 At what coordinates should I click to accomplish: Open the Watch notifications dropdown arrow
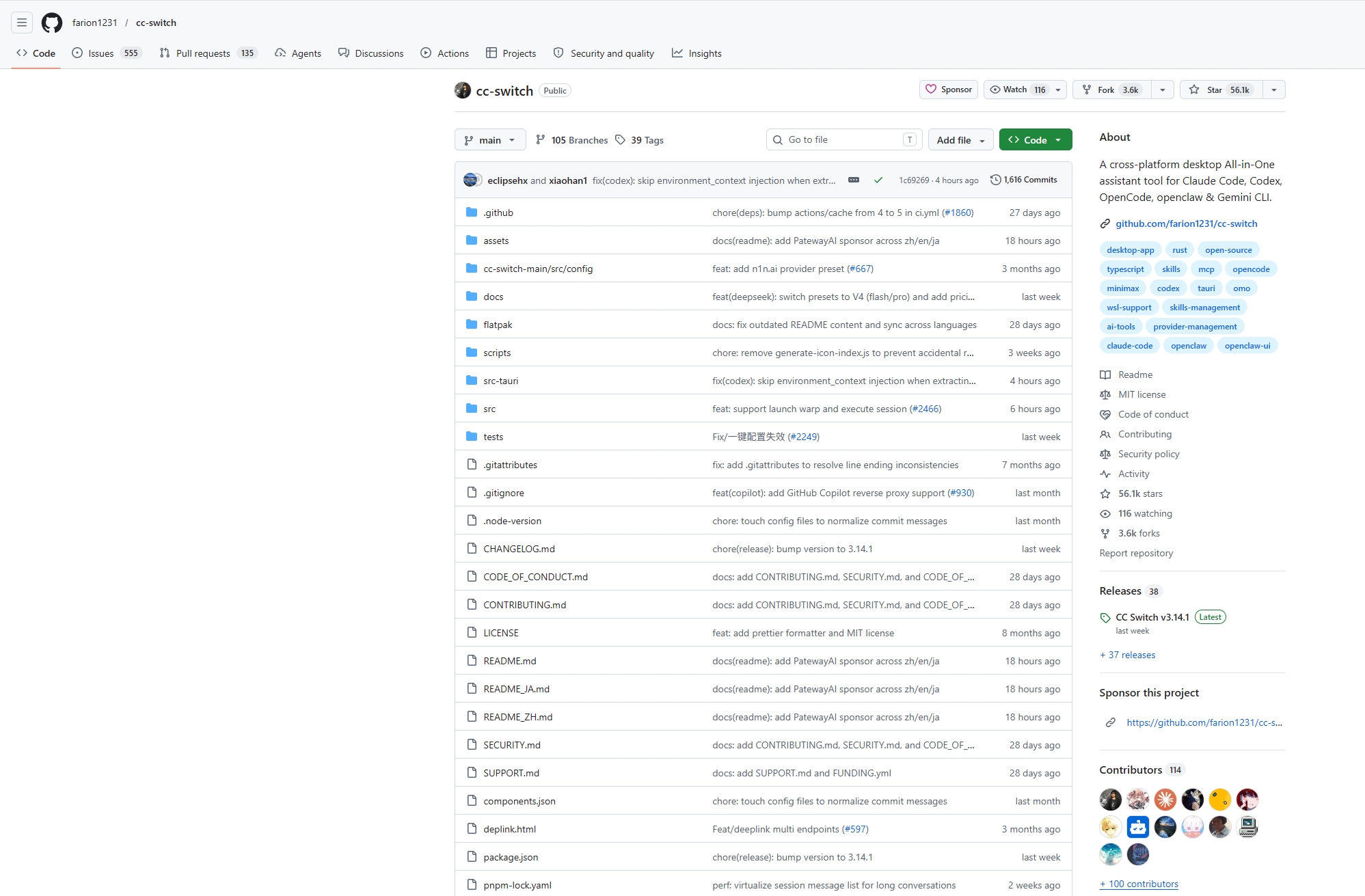click(1058, 90)
